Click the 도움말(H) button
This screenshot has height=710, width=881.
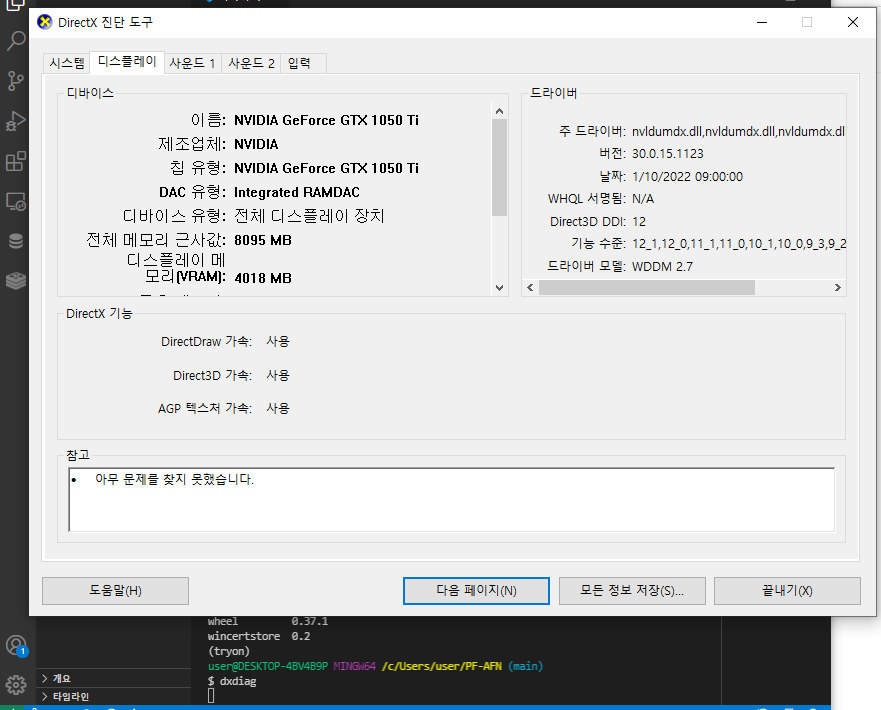pos(115,591)
